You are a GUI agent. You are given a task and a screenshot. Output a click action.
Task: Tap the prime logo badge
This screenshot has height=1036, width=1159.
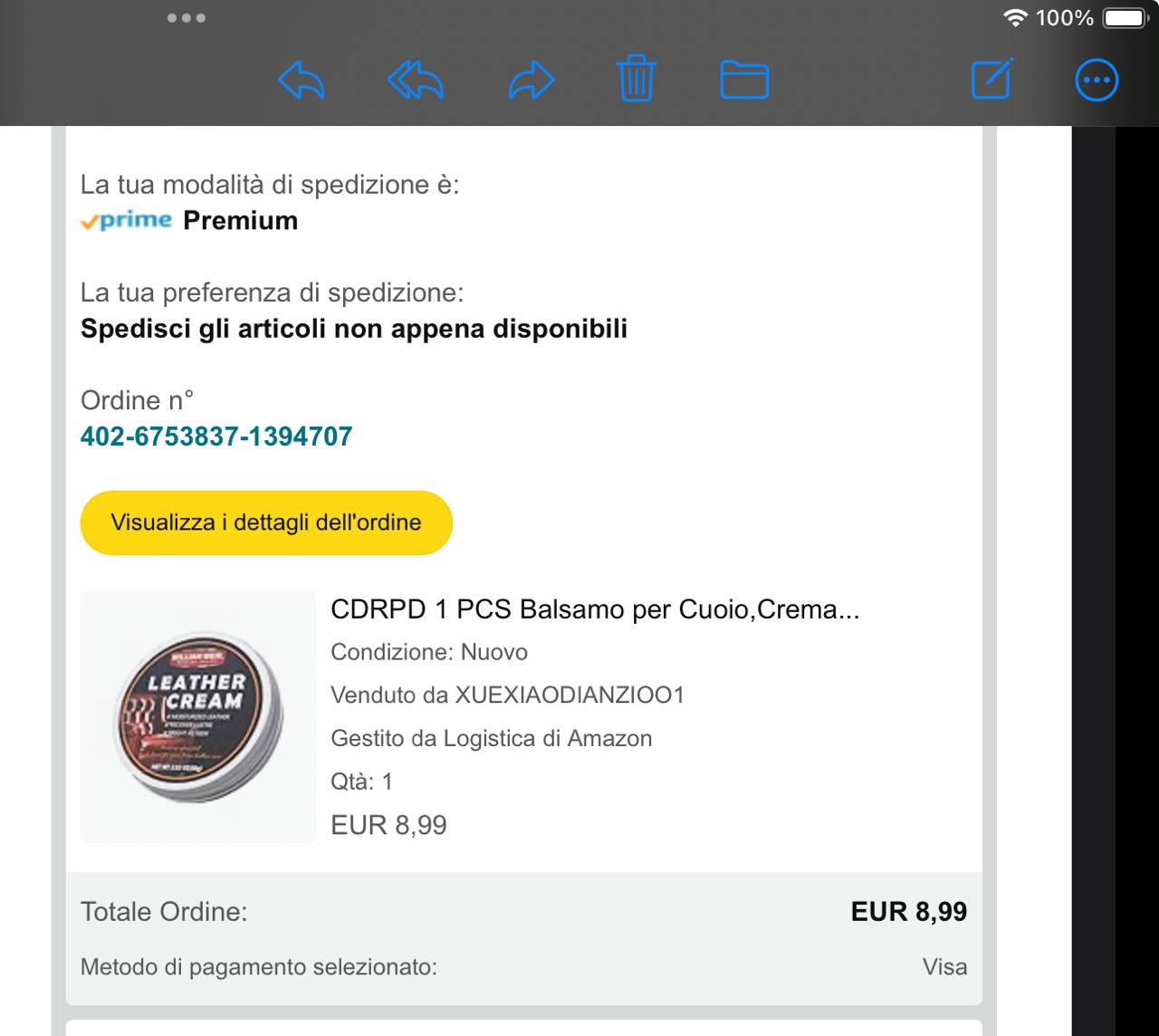(x=126, y=220)
